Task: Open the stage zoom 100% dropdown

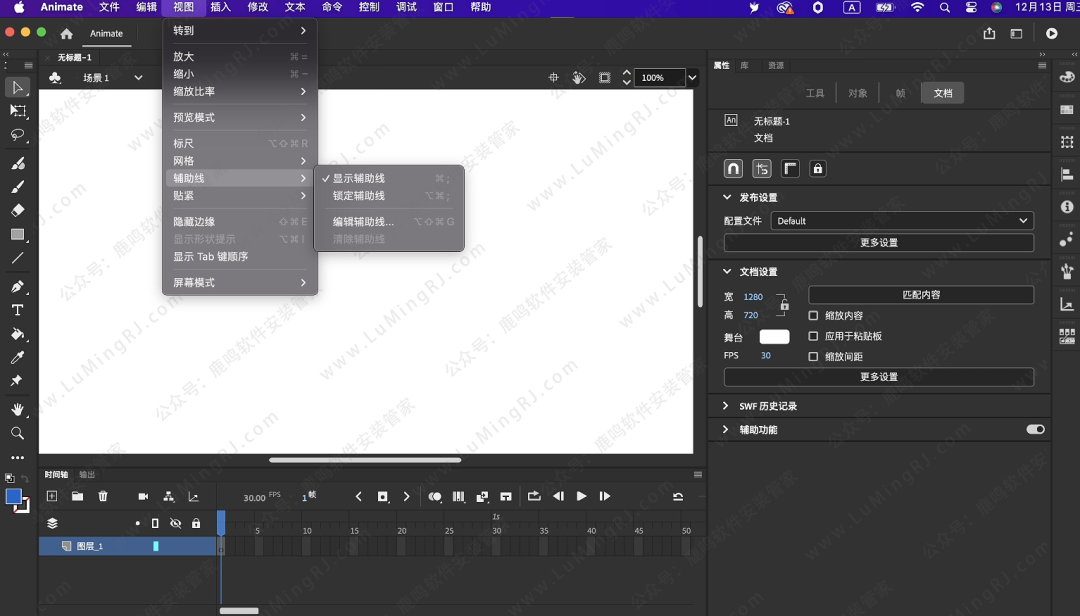Action: point(692,77)
